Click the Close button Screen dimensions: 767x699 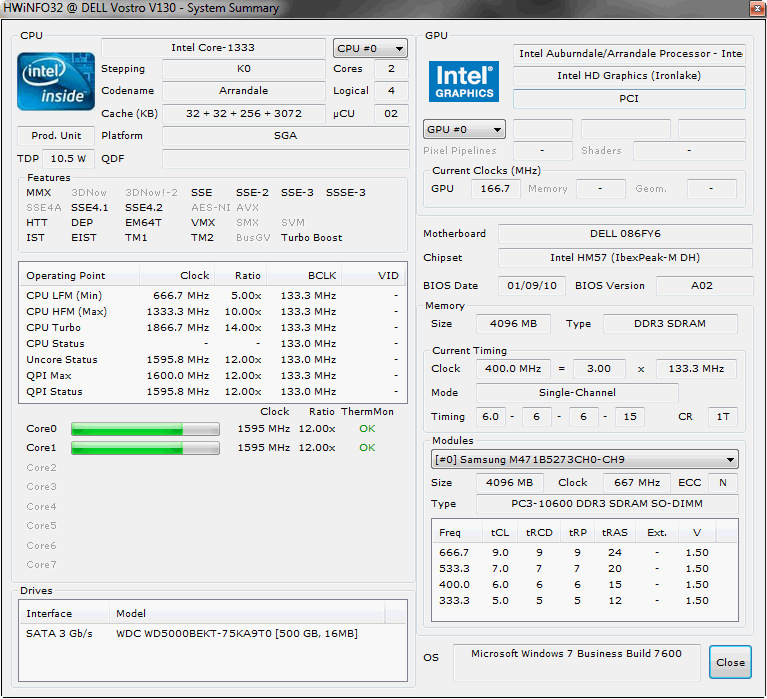[730, 662]
